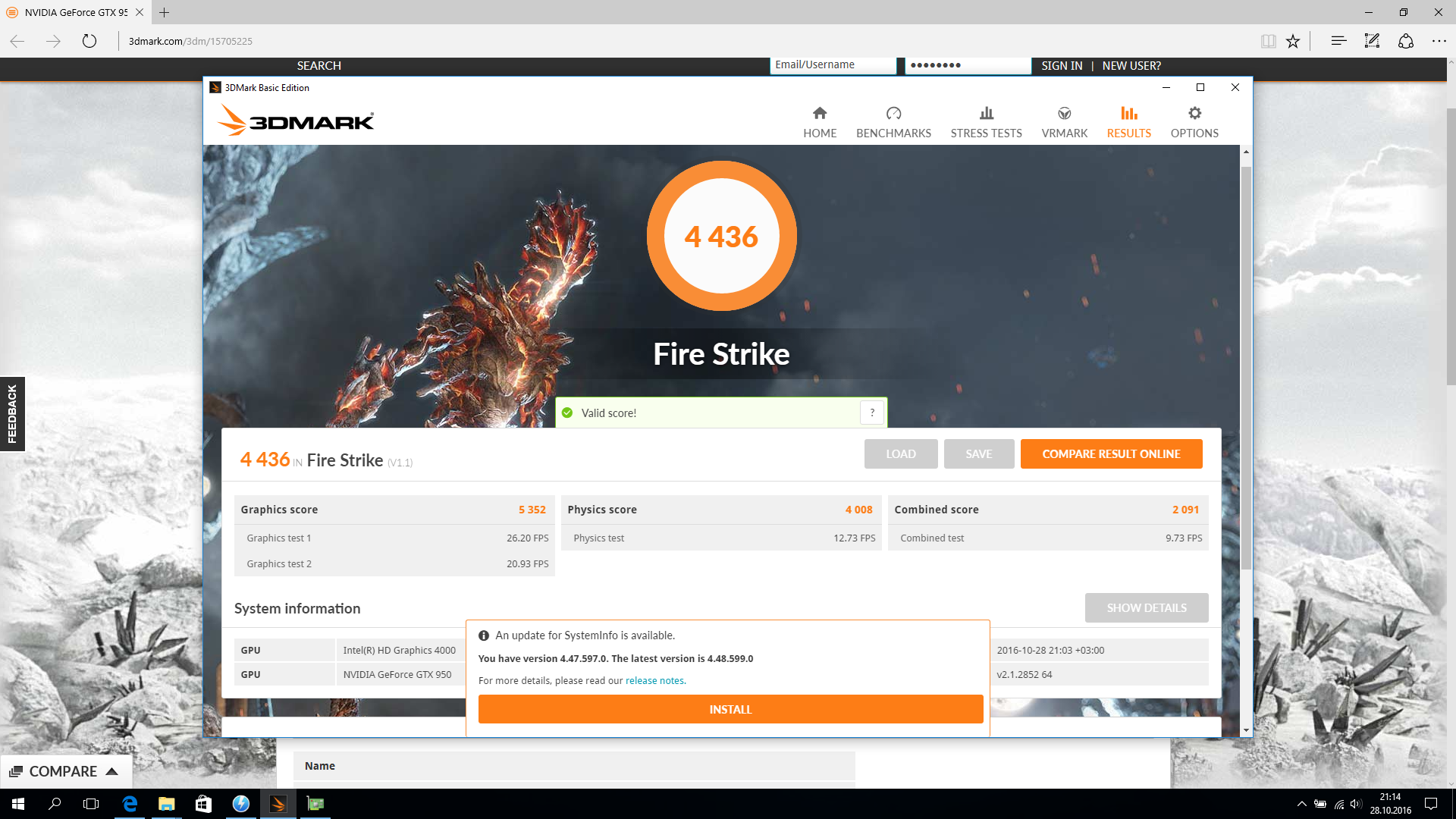The image size is (1456, 819).
Task: Open the FEEDBACK side tab
Action: pyautogui.click(x=12, y=414)
